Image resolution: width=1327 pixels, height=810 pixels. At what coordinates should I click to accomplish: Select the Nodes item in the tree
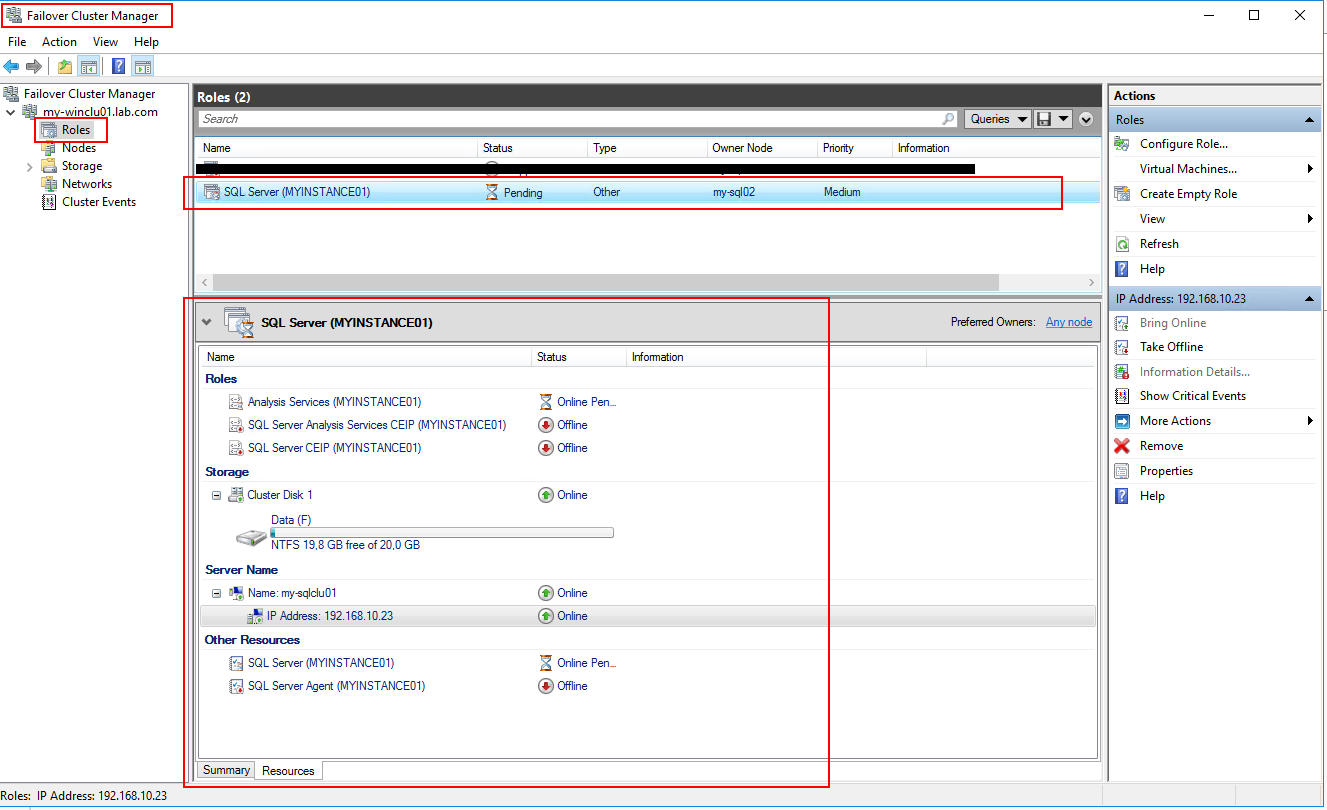tap(78, 148)
